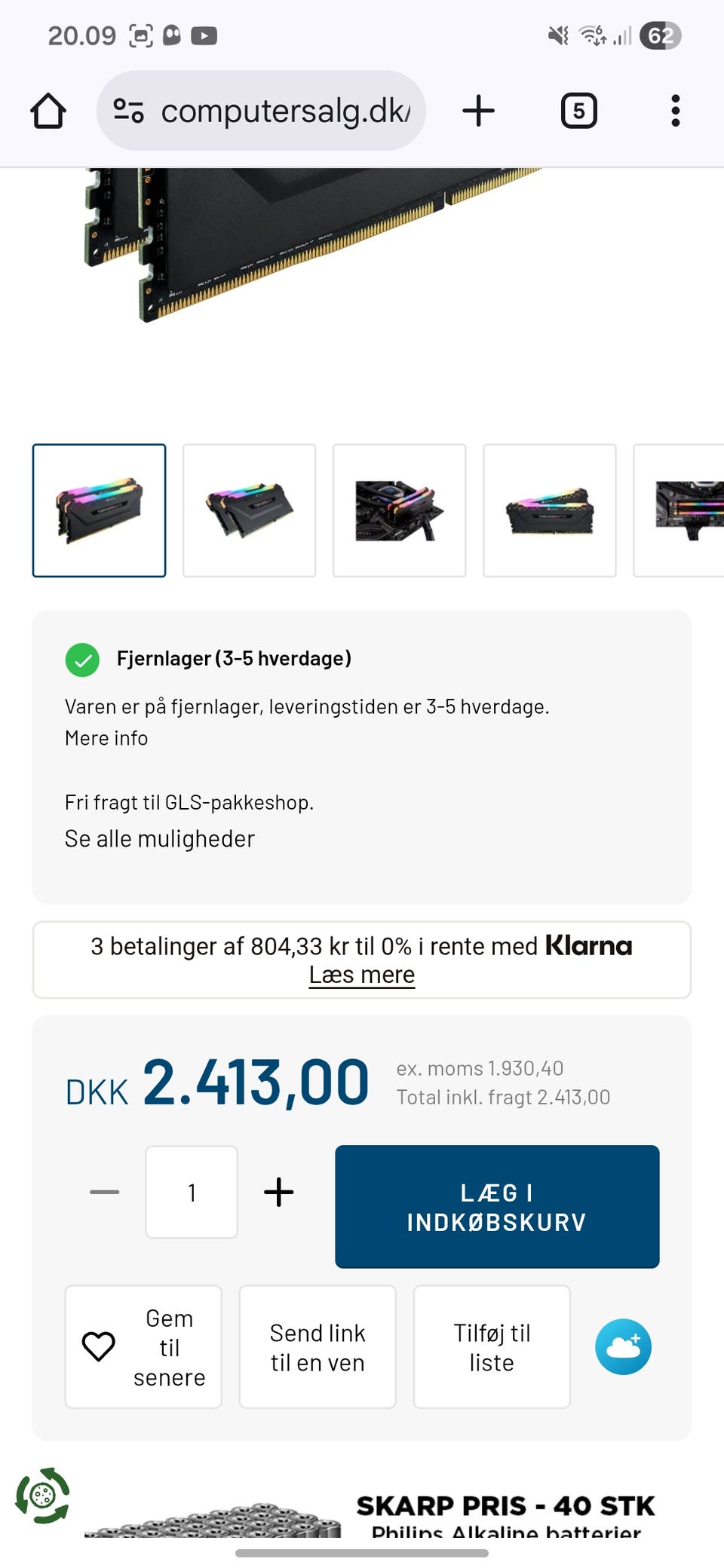Tap the computersalg.dk address bar
Screen dimensions: 724x1568
pos(261,111)
